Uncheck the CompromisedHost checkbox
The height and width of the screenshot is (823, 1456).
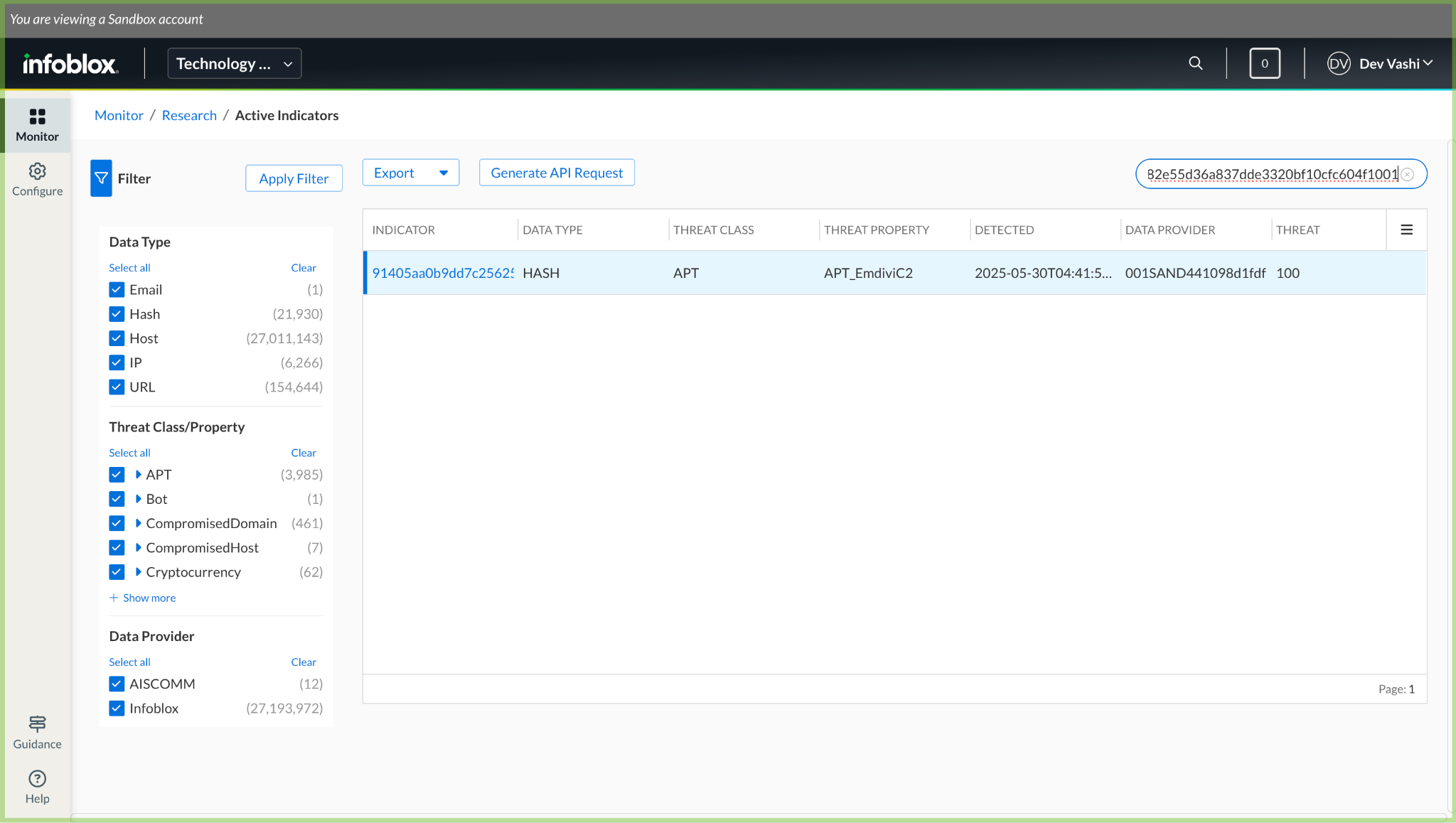click(117, 548)
